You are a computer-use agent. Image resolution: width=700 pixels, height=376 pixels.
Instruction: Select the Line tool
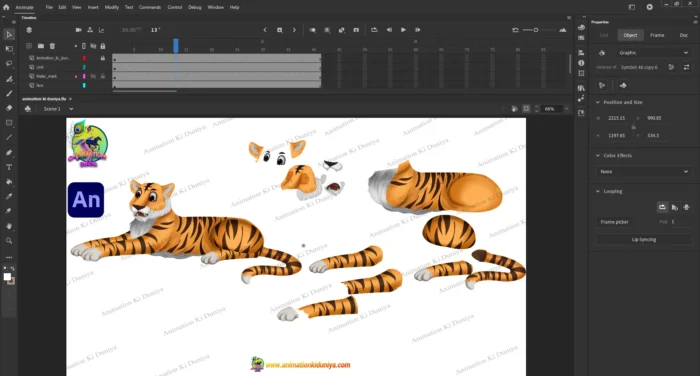pos(9,137)
